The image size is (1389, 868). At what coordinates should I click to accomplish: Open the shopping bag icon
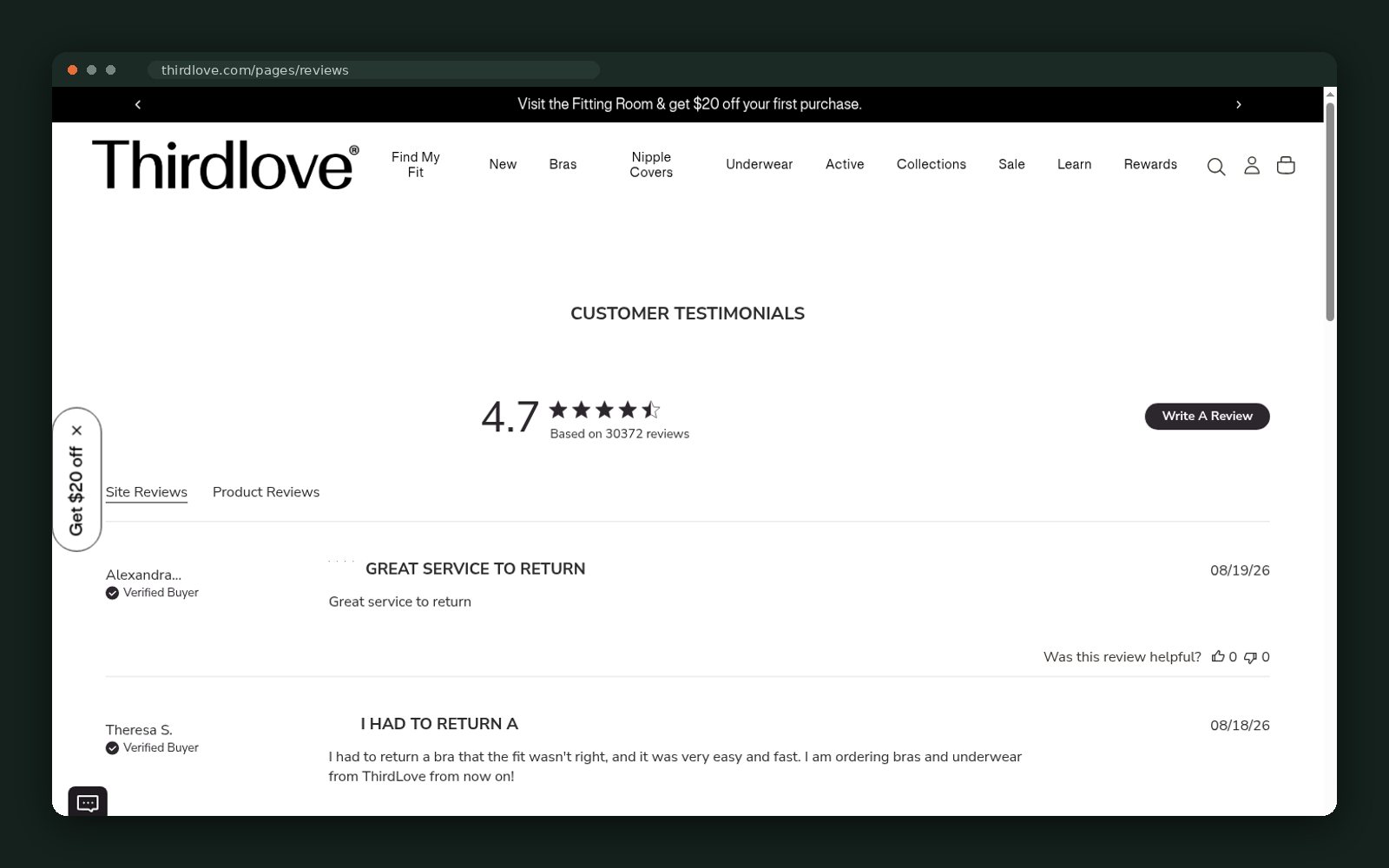(1286, 165)
